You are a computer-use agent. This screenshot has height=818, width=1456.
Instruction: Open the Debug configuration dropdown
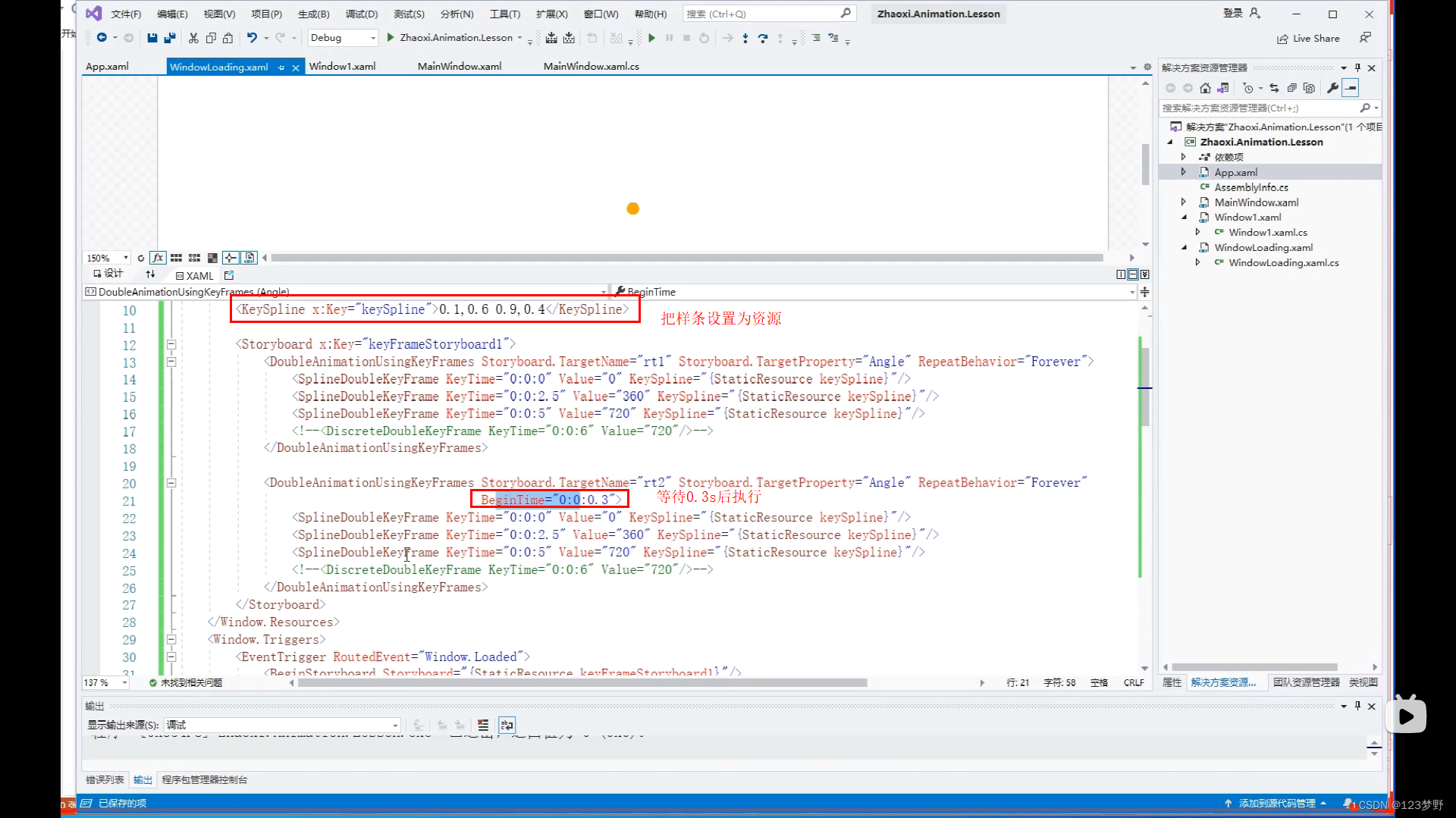point(343,38)
